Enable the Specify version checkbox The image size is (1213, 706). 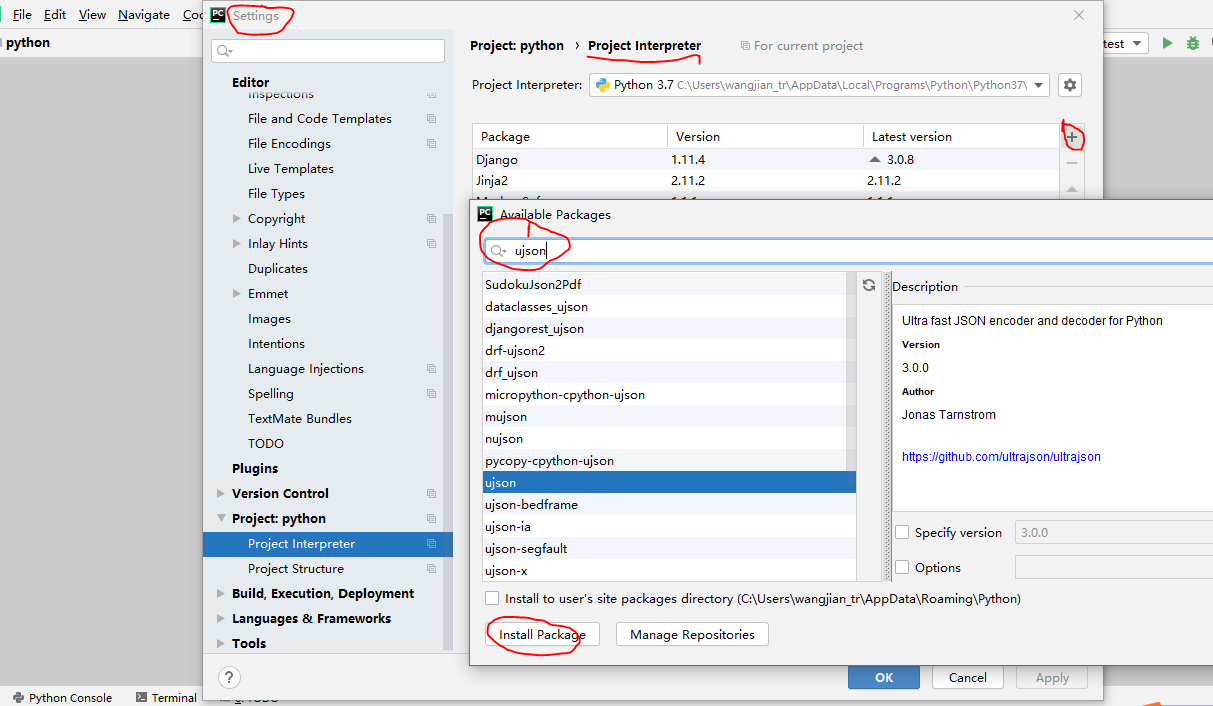(902, 533)
